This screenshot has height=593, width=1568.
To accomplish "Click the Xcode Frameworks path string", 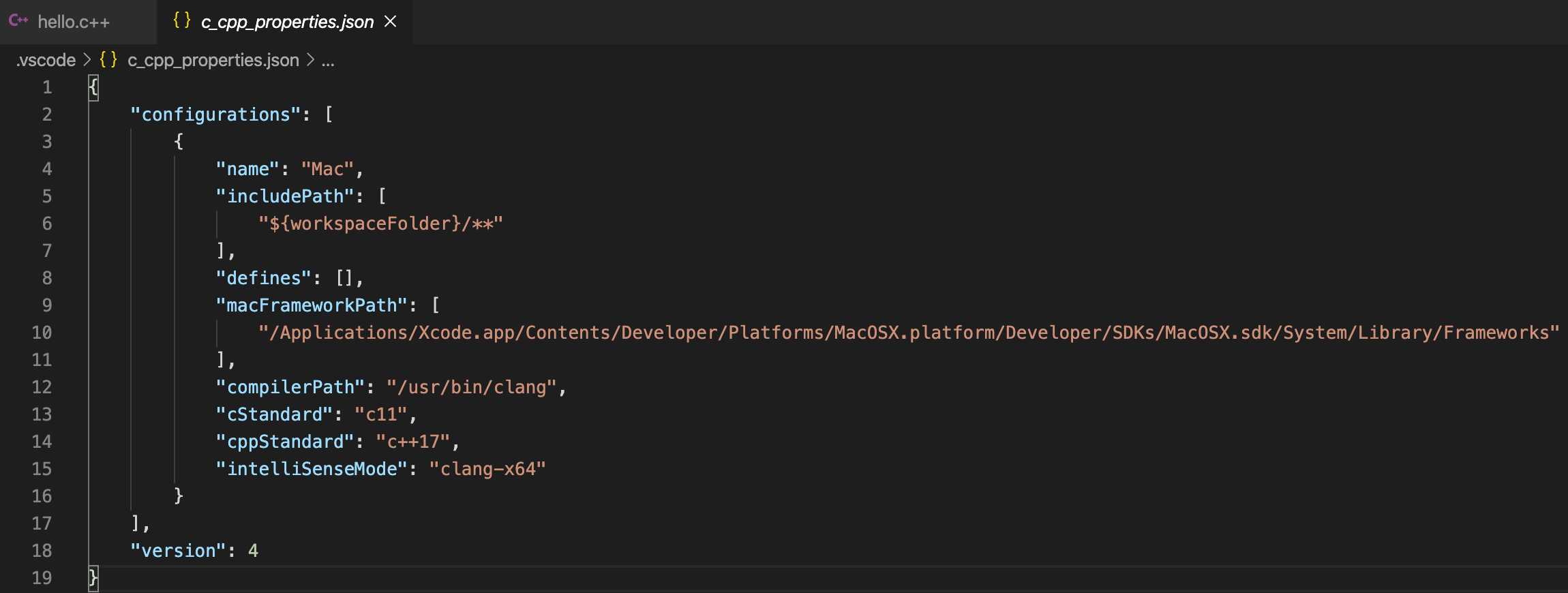I will click(x=909, y=333).
